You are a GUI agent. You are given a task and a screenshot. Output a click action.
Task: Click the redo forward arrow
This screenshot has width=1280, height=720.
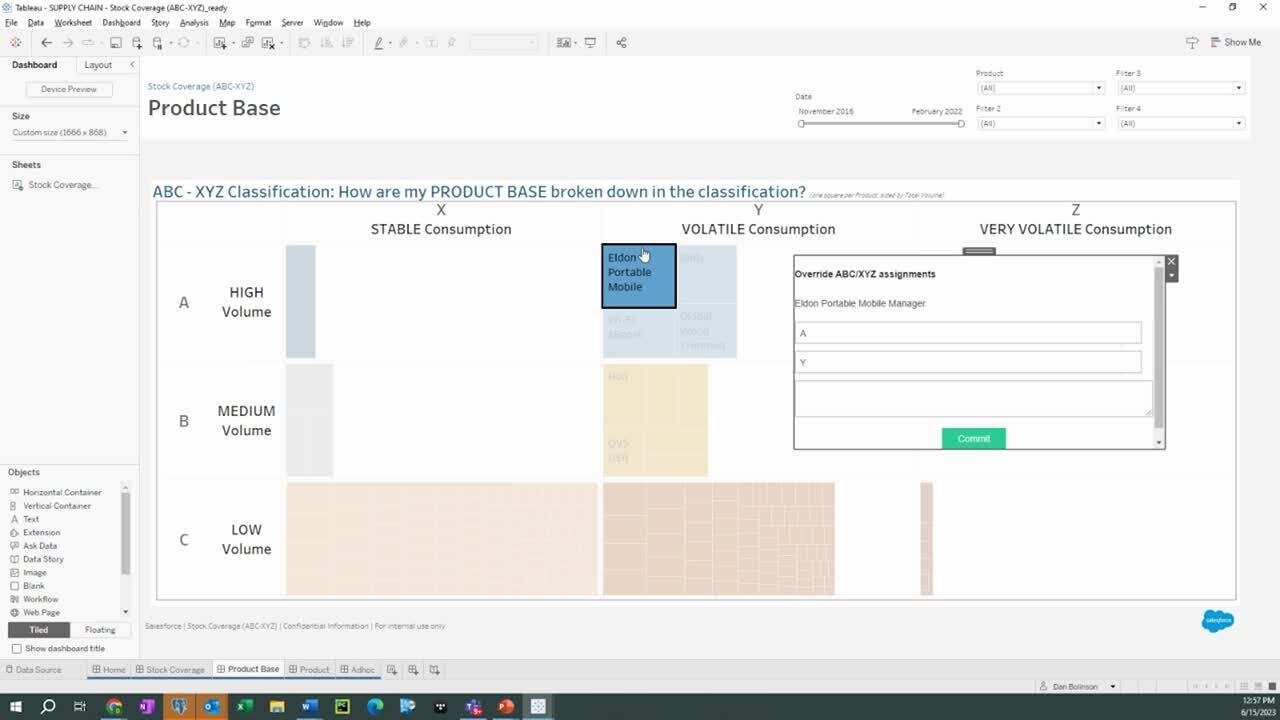pyautogui.click(x=68, y=42)
